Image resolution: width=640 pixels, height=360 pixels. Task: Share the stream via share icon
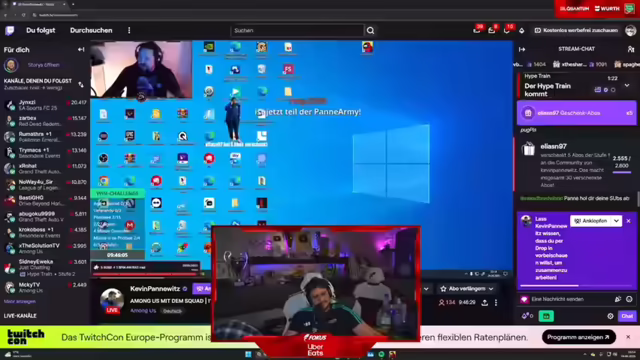[x=484, y=302]
